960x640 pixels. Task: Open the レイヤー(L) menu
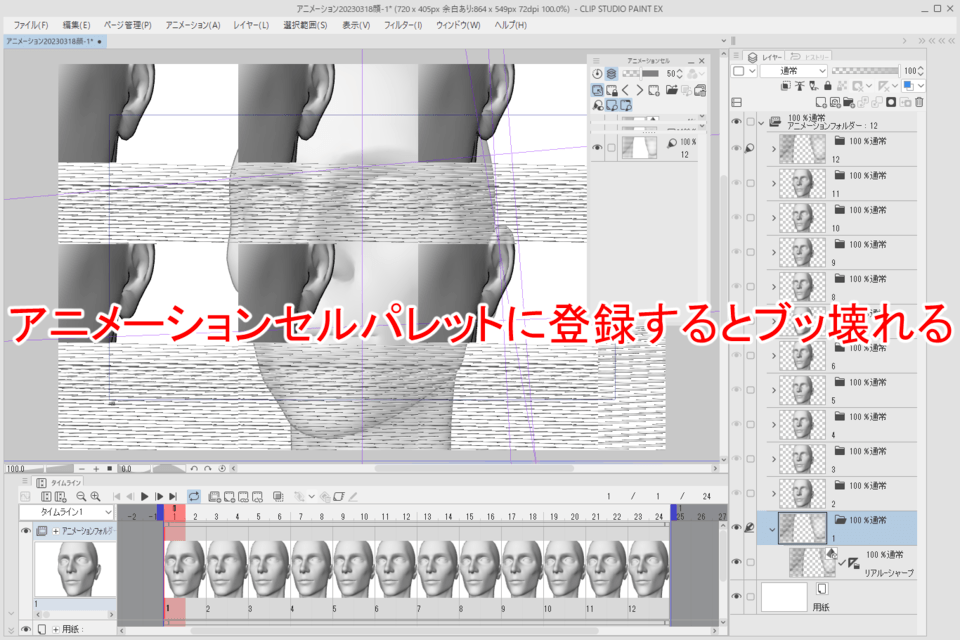pos(251,25)
